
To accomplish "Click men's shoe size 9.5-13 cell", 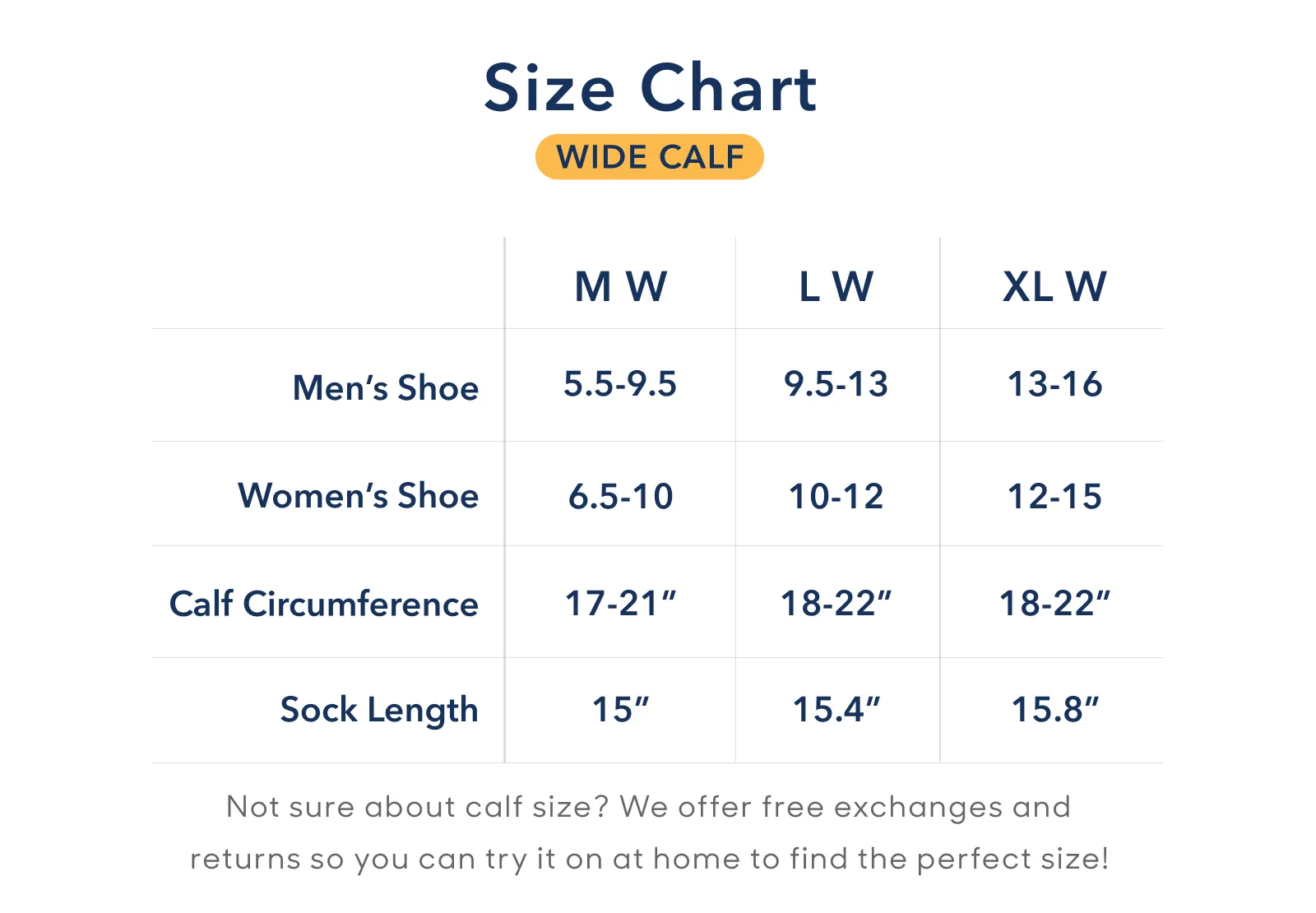I will (836, 384).
